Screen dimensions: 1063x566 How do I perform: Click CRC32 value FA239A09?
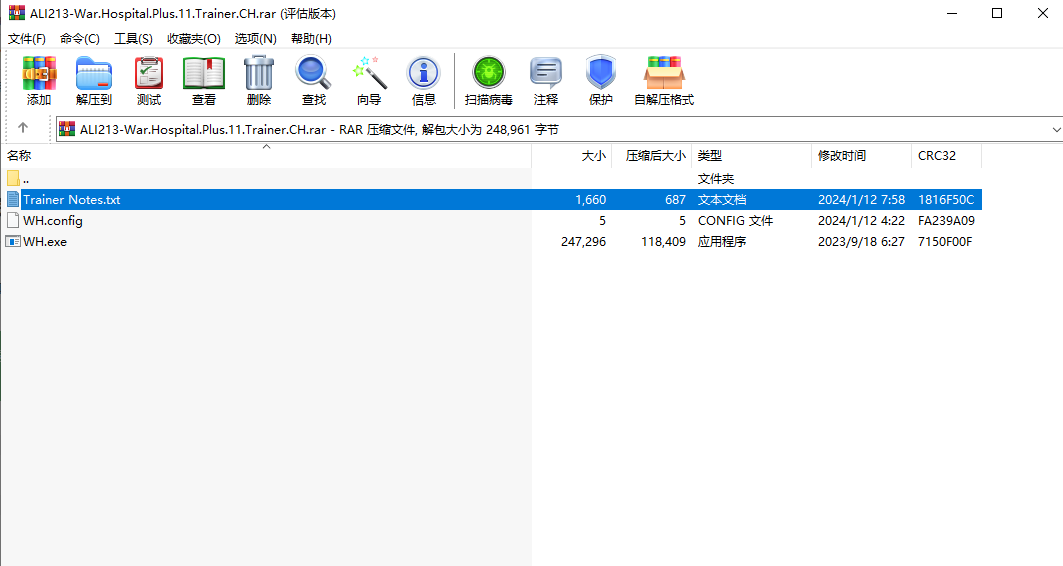tap(946, 221)
